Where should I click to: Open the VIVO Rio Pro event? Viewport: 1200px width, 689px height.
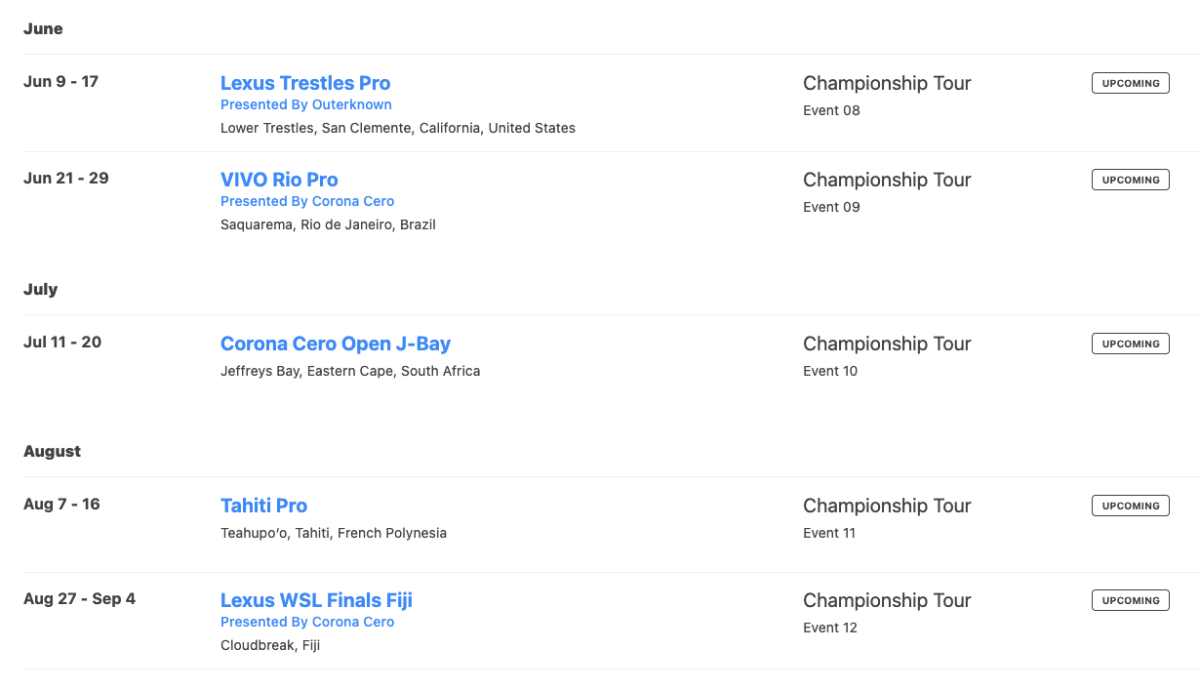click(x=279, y=180)
